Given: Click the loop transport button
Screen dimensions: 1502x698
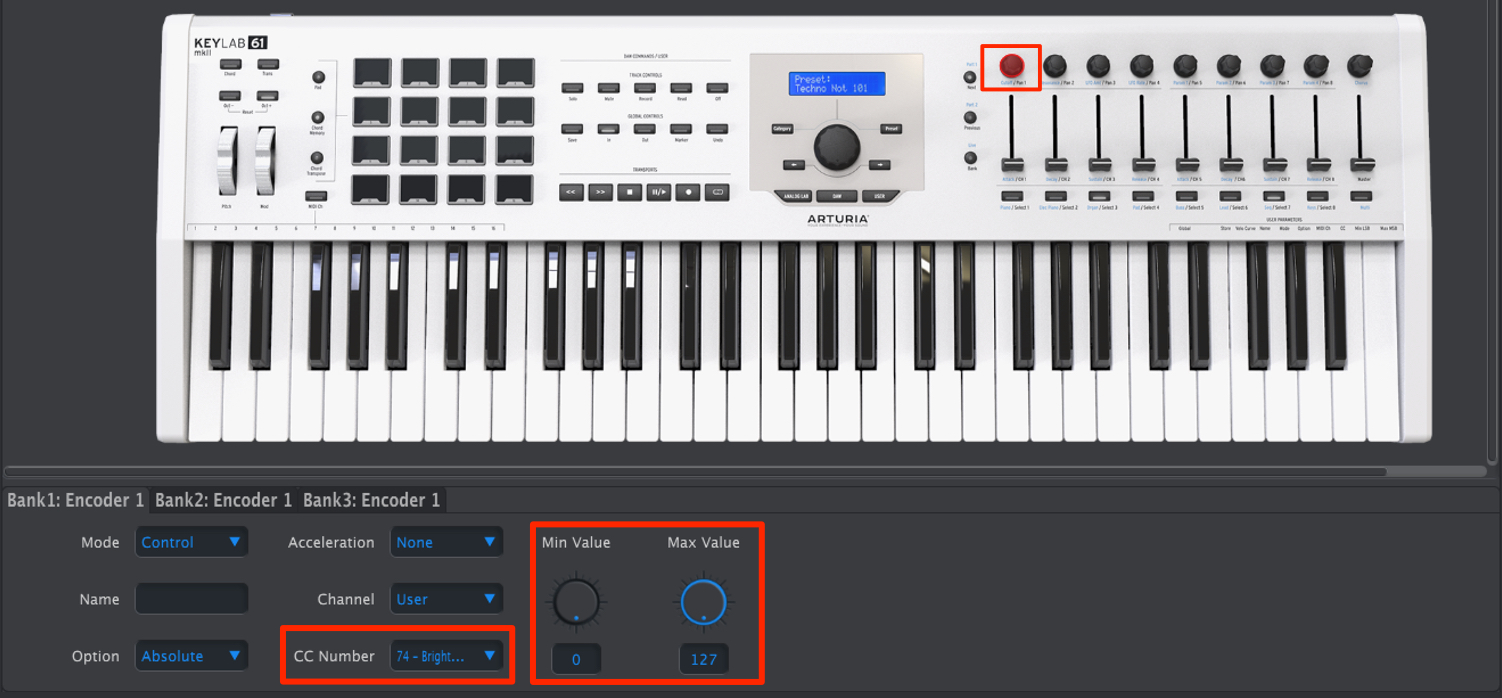Looking at the screenshot, I should [x=716, y=191].
